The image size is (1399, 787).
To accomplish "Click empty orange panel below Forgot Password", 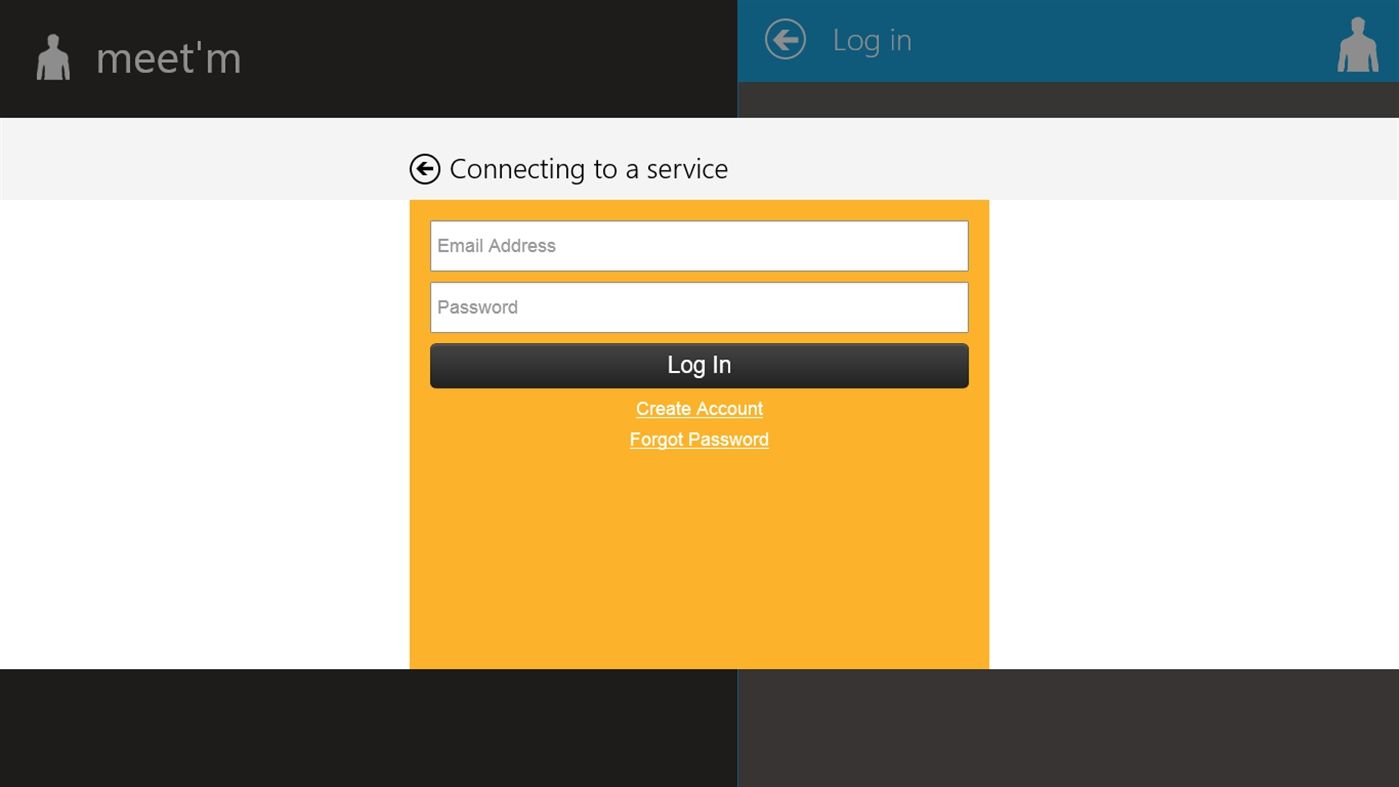I will (699, 560).
